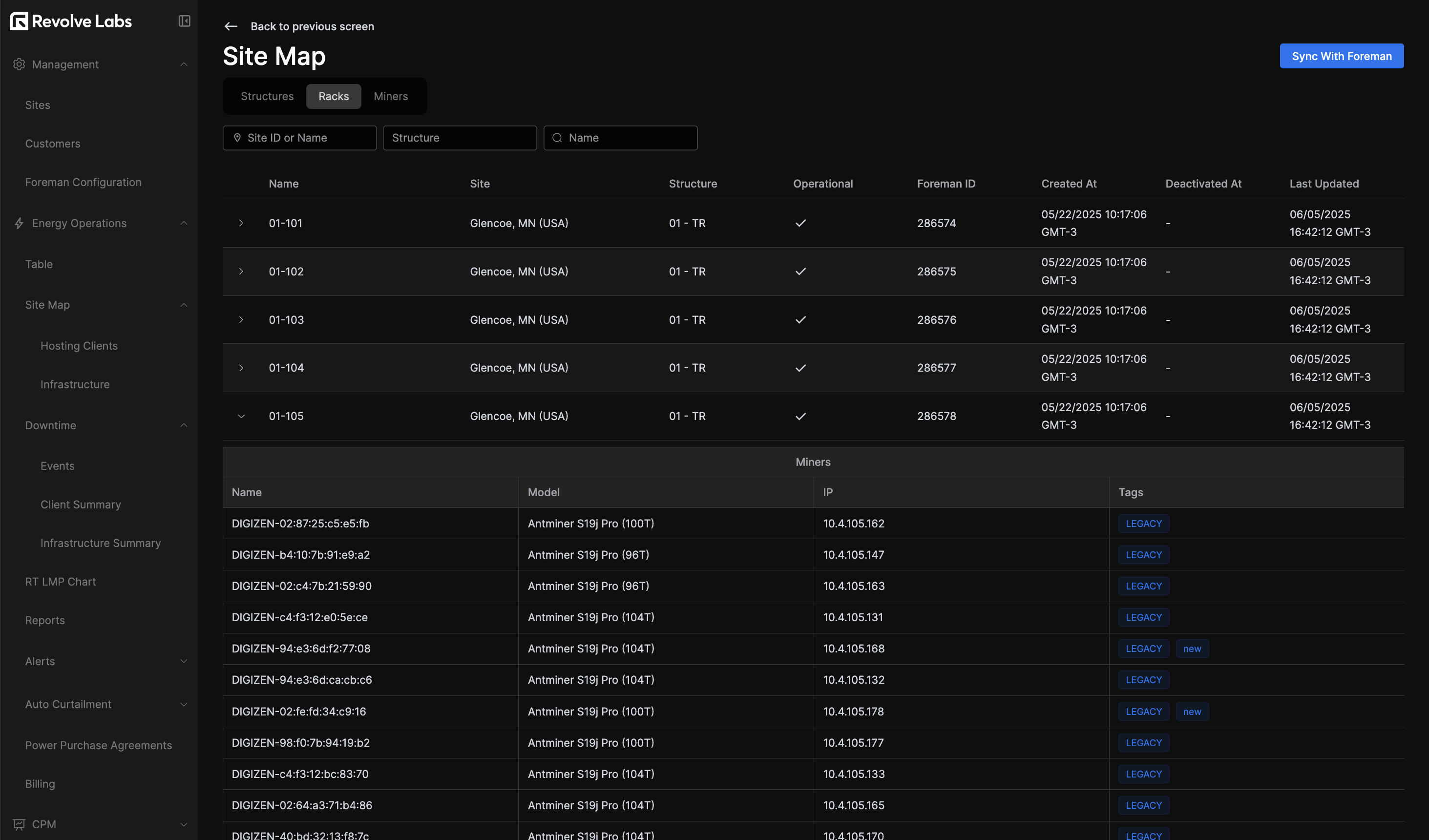Switch to the Structures tab
The width and height of the screenshot is (1429, 840).
[267, 96]
